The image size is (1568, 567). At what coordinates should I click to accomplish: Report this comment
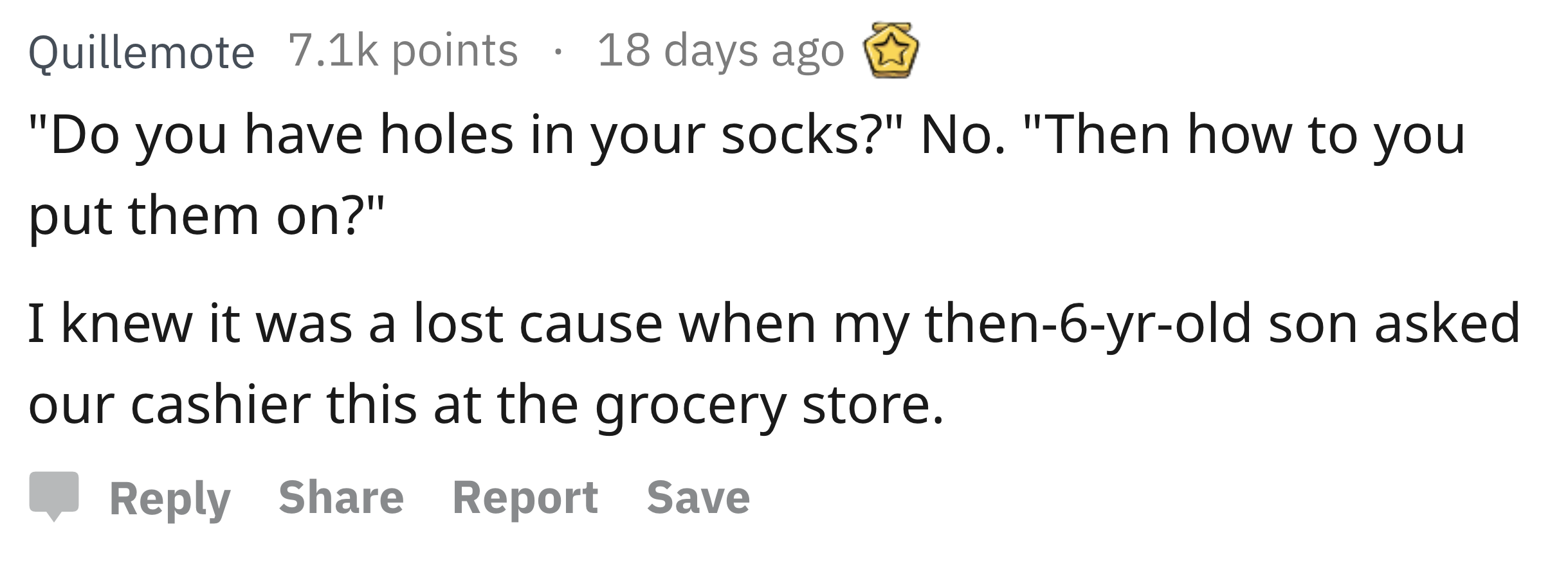point(525,498)
